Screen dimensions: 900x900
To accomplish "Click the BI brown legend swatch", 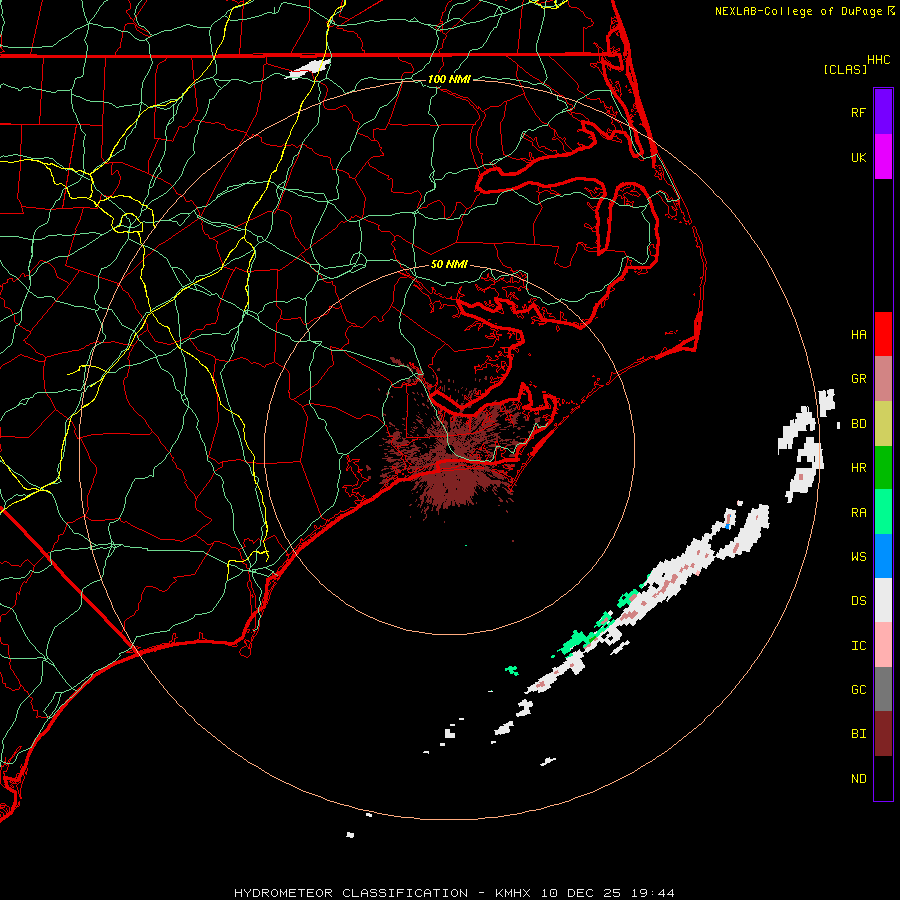I will tap(883, 734).
